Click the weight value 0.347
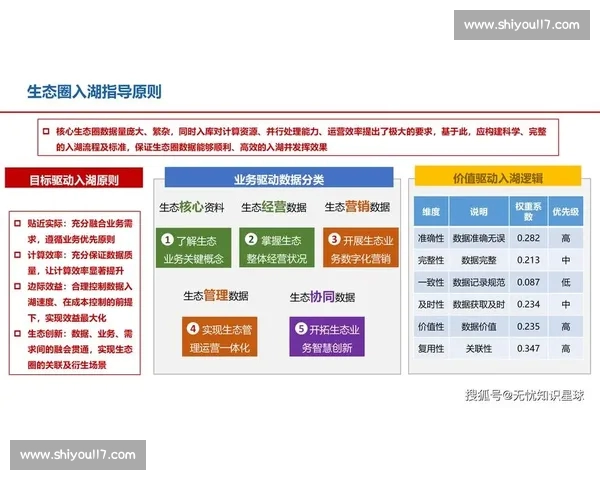Image resolution: width=600 pixels, height=480 pixels. [x=528, y=349]
